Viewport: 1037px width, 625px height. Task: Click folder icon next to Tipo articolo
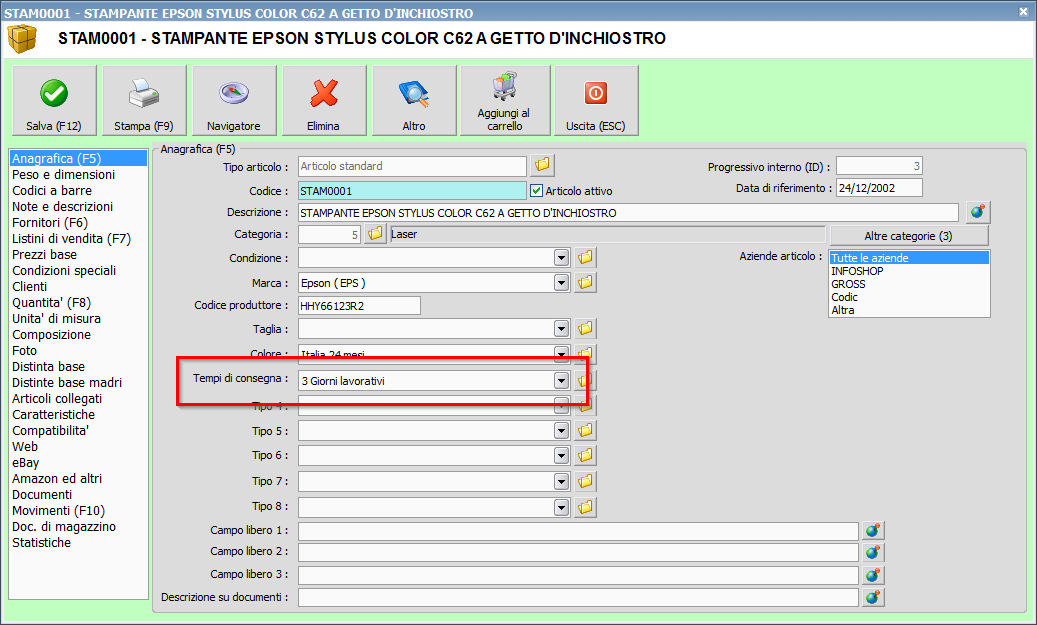click(543, 165)
